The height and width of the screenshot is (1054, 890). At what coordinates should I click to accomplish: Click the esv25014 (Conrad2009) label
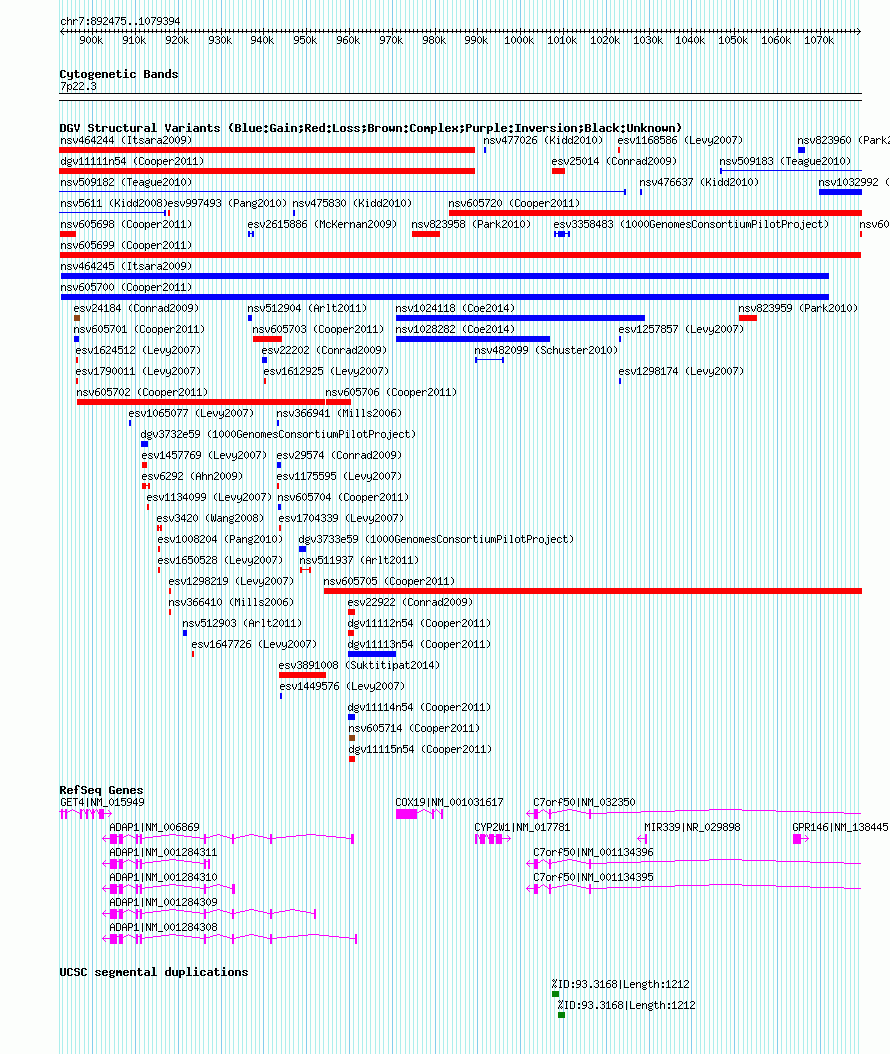(x=614, y=161)
